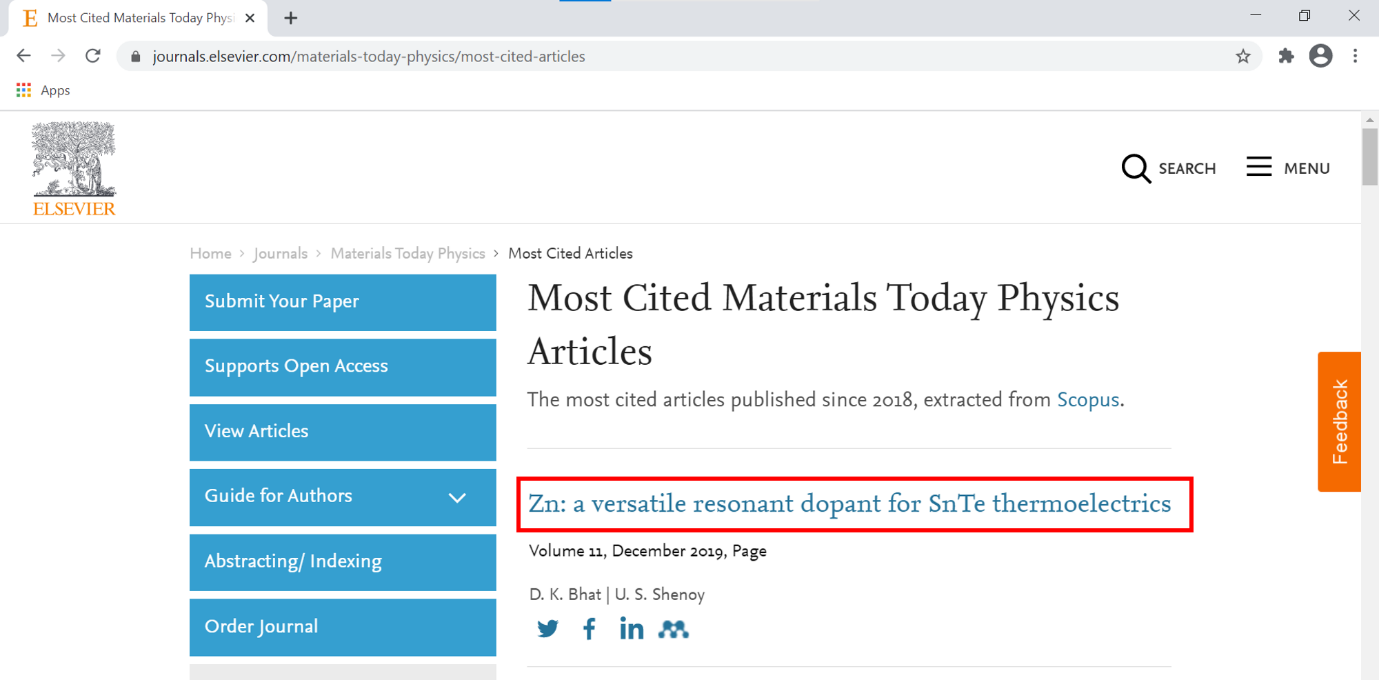This screenshot has height=680, width=1379.
Task: Follow the Scopus link
Action: 1088,400
